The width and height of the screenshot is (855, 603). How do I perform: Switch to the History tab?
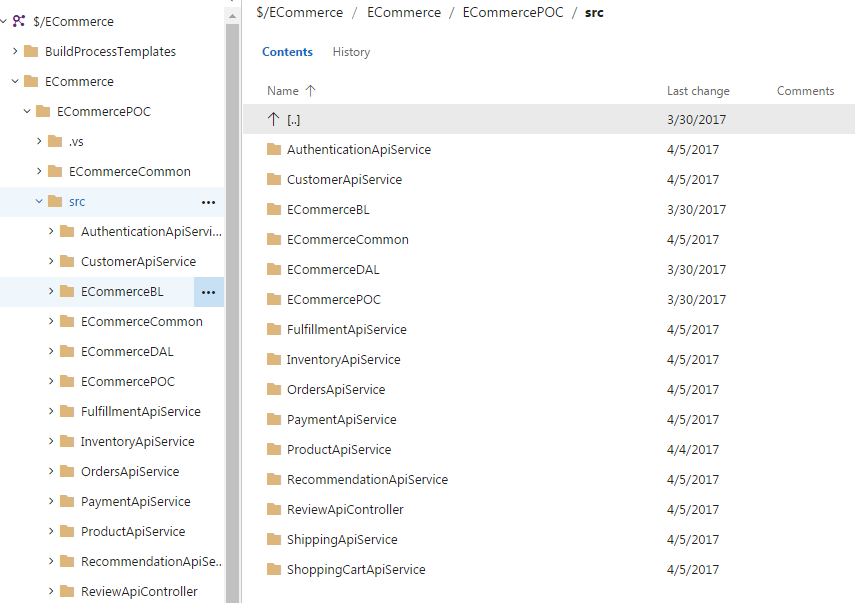pyautogui.click(x=351, y=51)
